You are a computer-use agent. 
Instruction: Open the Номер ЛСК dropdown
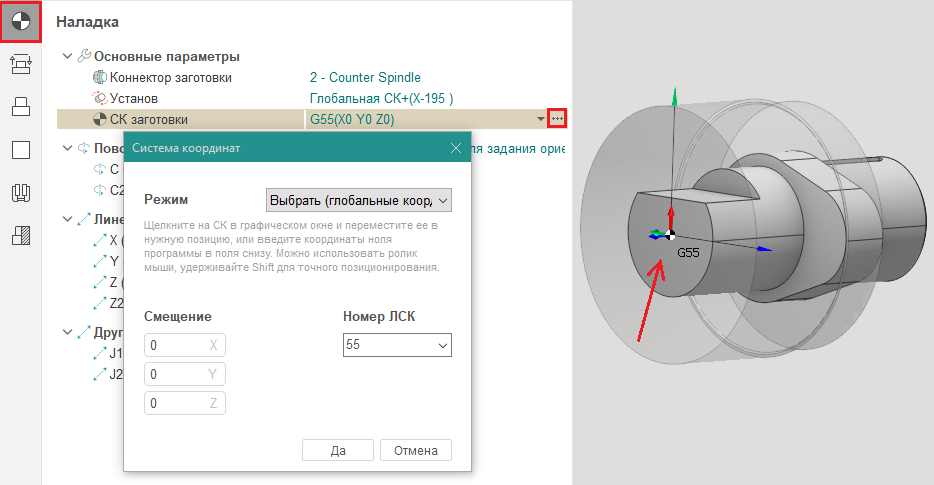(x=397, y=345)
